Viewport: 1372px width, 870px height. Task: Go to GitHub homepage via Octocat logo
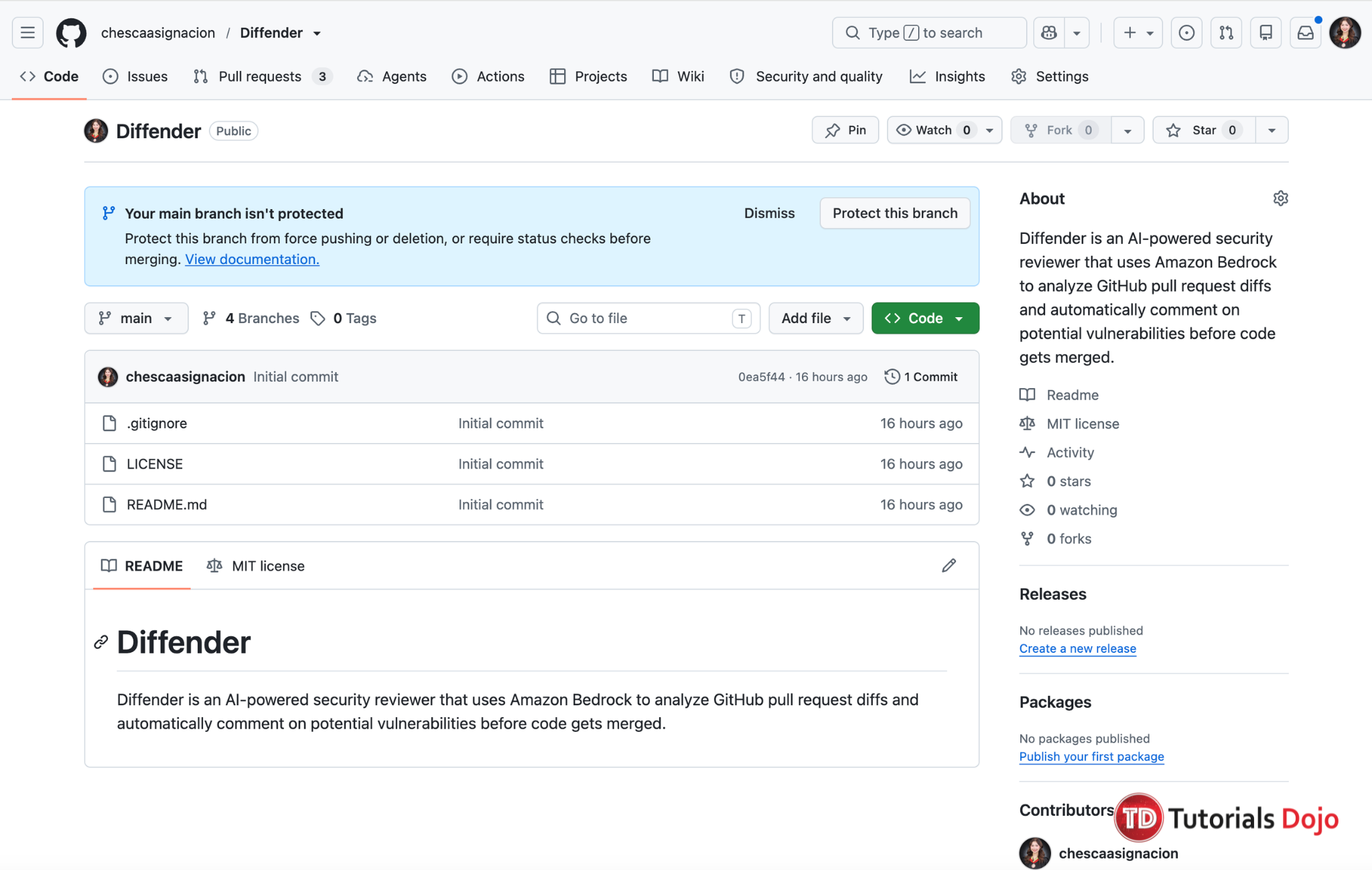[x=71, y=33]
